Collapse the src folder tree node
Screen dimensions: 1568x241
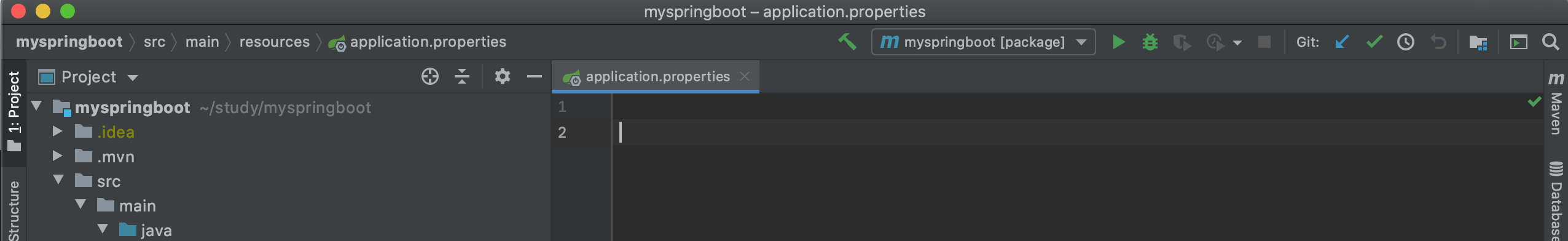point(58,180)
